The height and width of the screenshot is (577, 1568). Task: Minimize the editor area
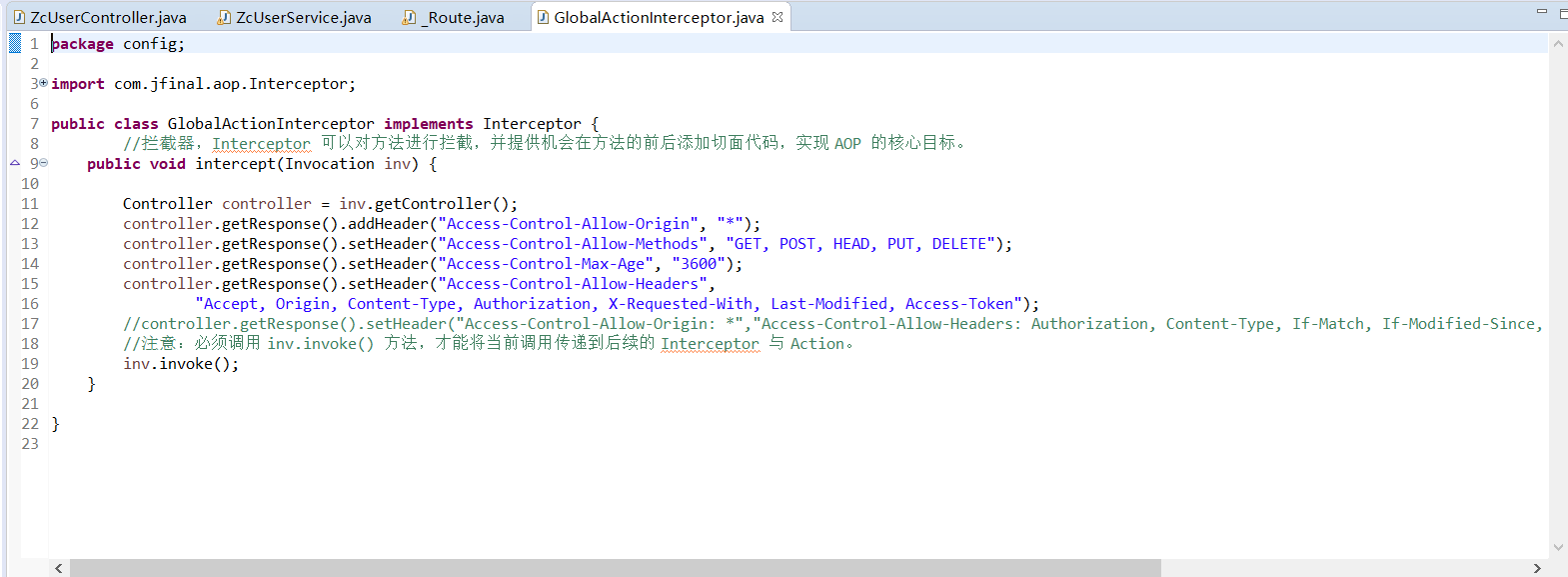pyautogui.click(x=1541, y=12)
